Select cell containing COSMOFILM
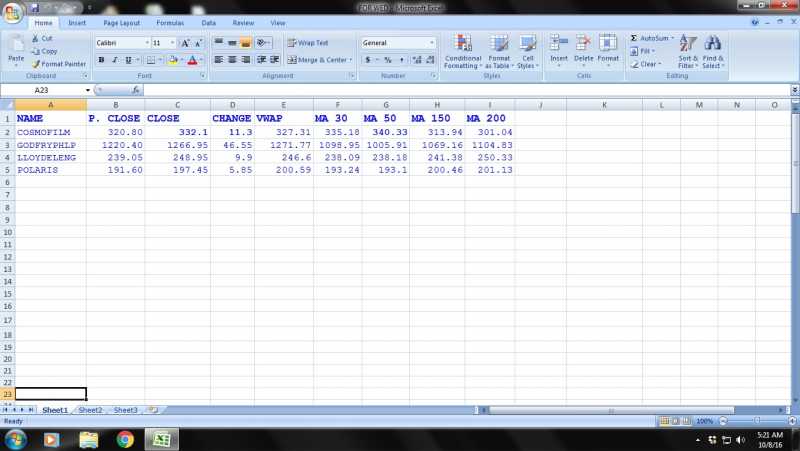Viewport: 800px width, 451px height. 50,132
